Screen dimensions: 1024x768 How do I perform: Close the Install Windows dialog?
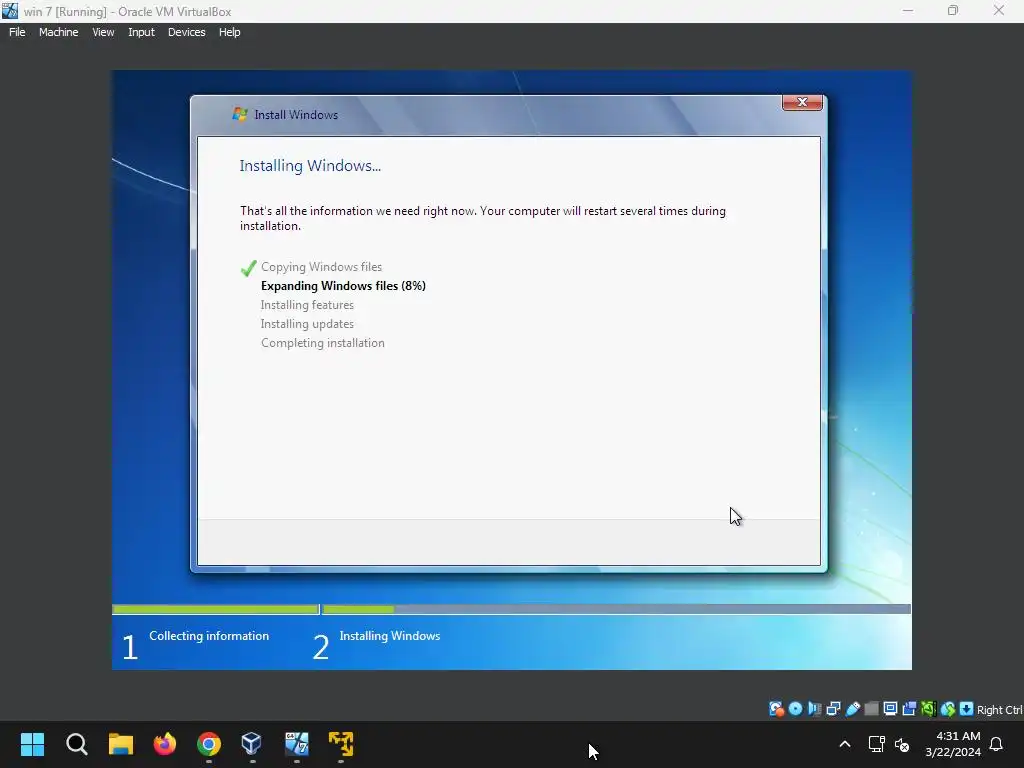pos(802,103)
